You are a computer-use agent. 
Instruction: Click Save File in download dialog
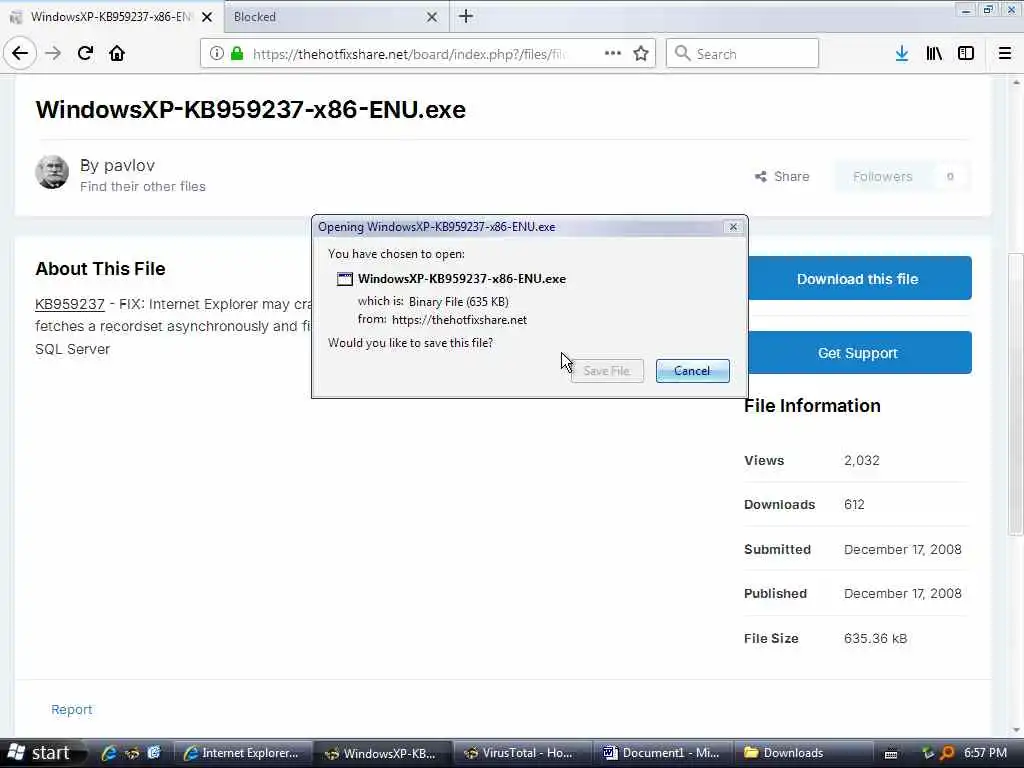coord(607,371)
